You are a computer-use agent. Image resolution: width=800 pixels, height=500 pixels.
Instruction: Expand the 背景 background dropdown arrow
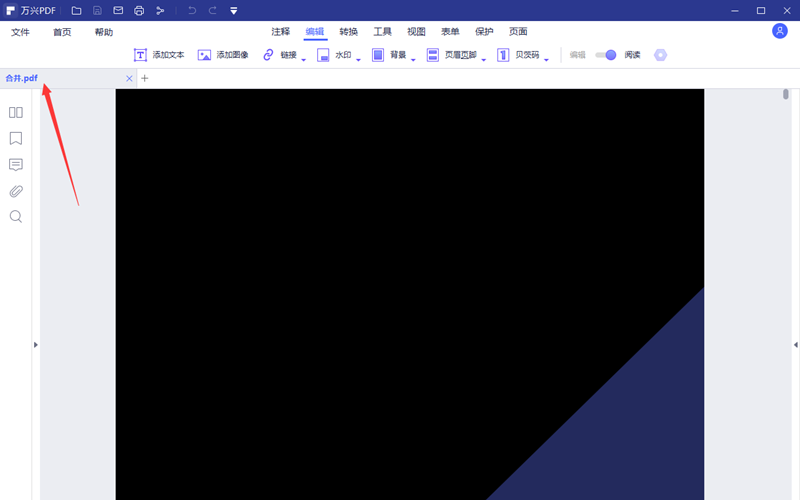[x=413, y=59]
